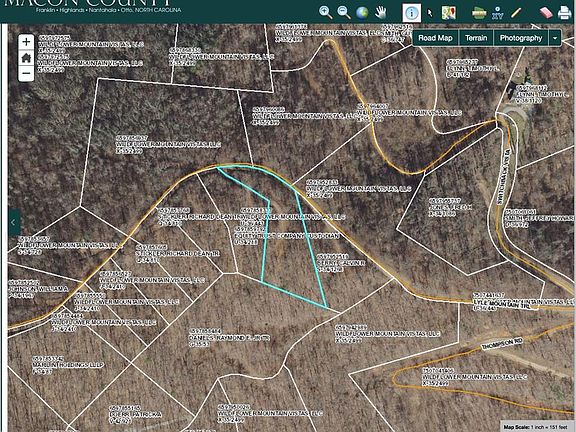Zoom out with the minus button
Viewport: 576px width, 432px height.
coord(26,73)
